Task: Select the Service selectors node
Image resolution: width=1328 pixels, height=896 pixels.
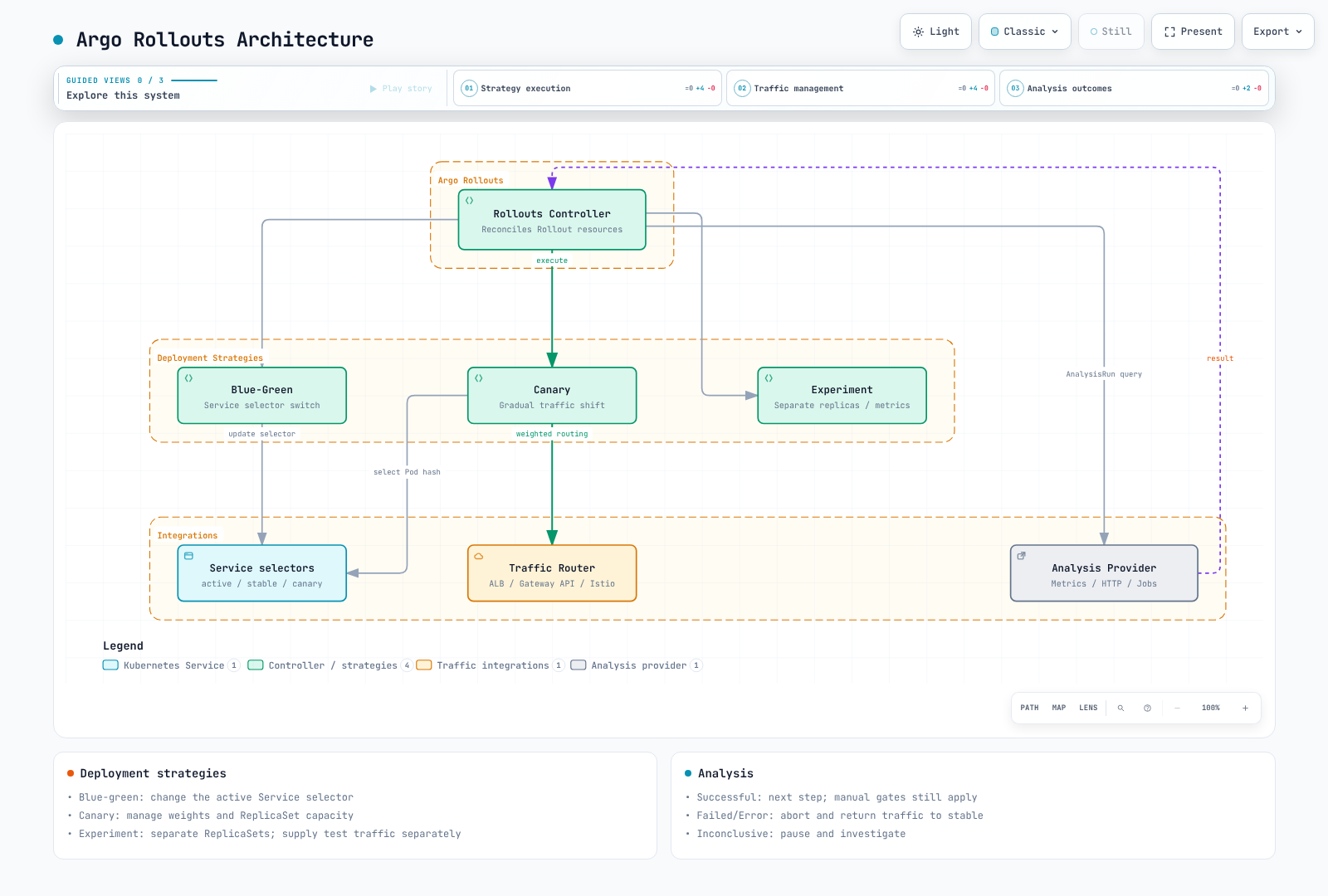Action: pyautogui.click(x=262, y=573)
